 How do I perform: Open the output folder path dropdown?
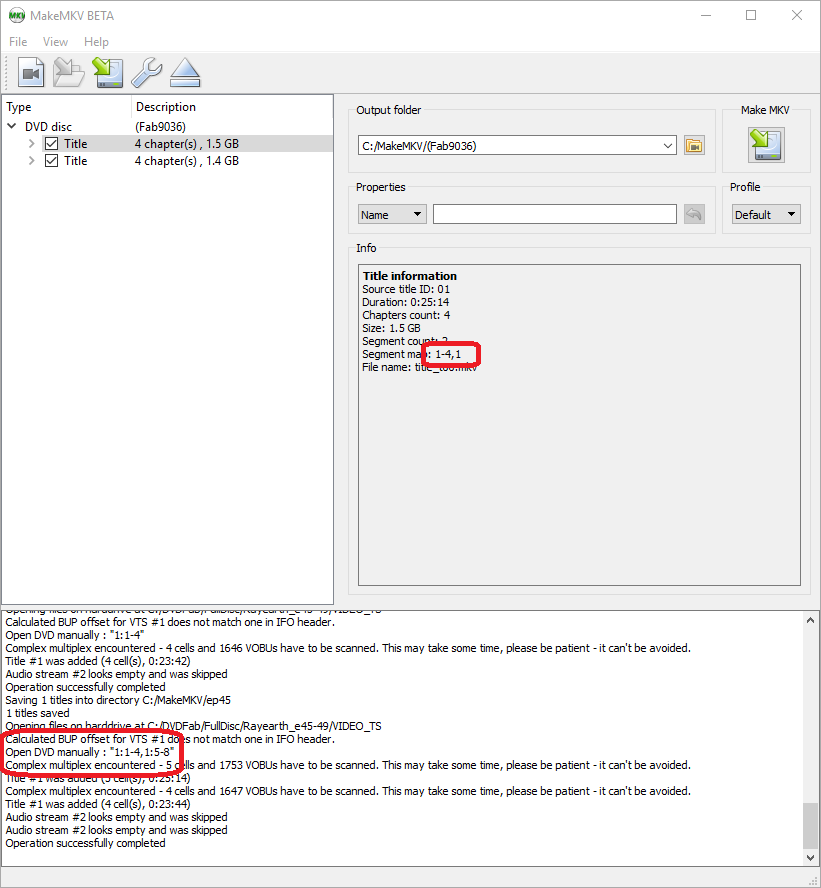(668, 146)
